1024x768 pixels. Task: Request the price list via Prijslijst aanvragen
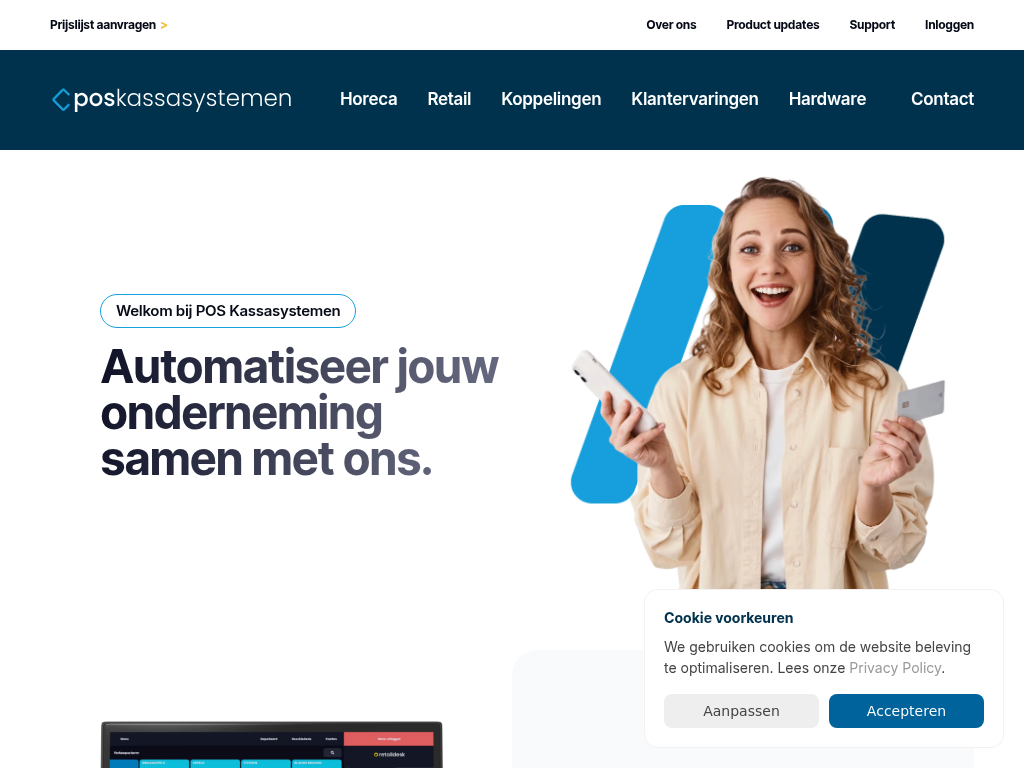tap(103, 25)
